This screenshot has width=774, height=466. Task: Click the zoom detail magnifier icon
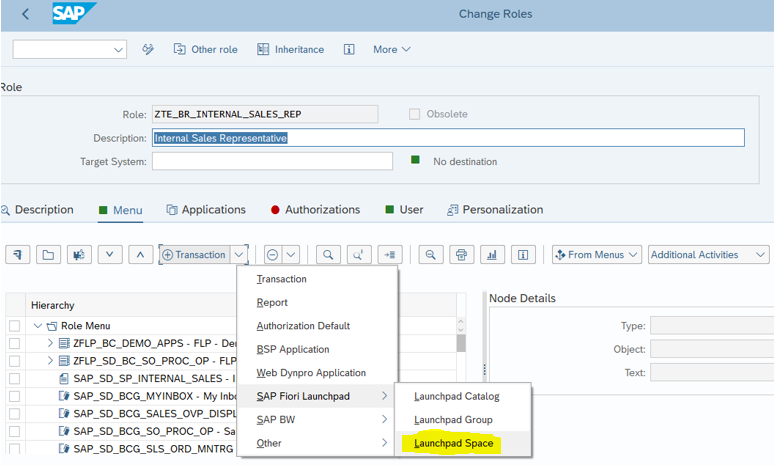430,255
